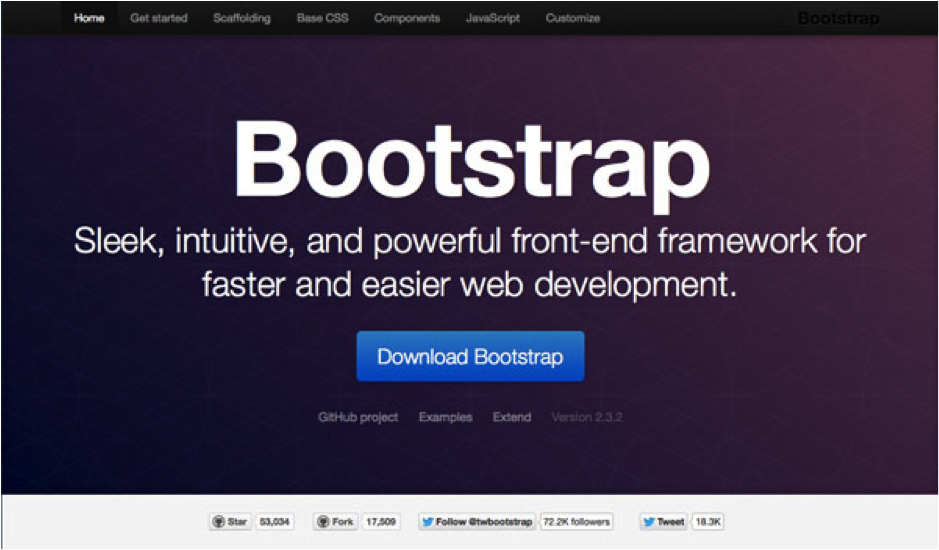Image resolution: width=939 pixels, height=550 pixels.
Task: Open the 18.3K tweet count
Action: tap(708, 522)
